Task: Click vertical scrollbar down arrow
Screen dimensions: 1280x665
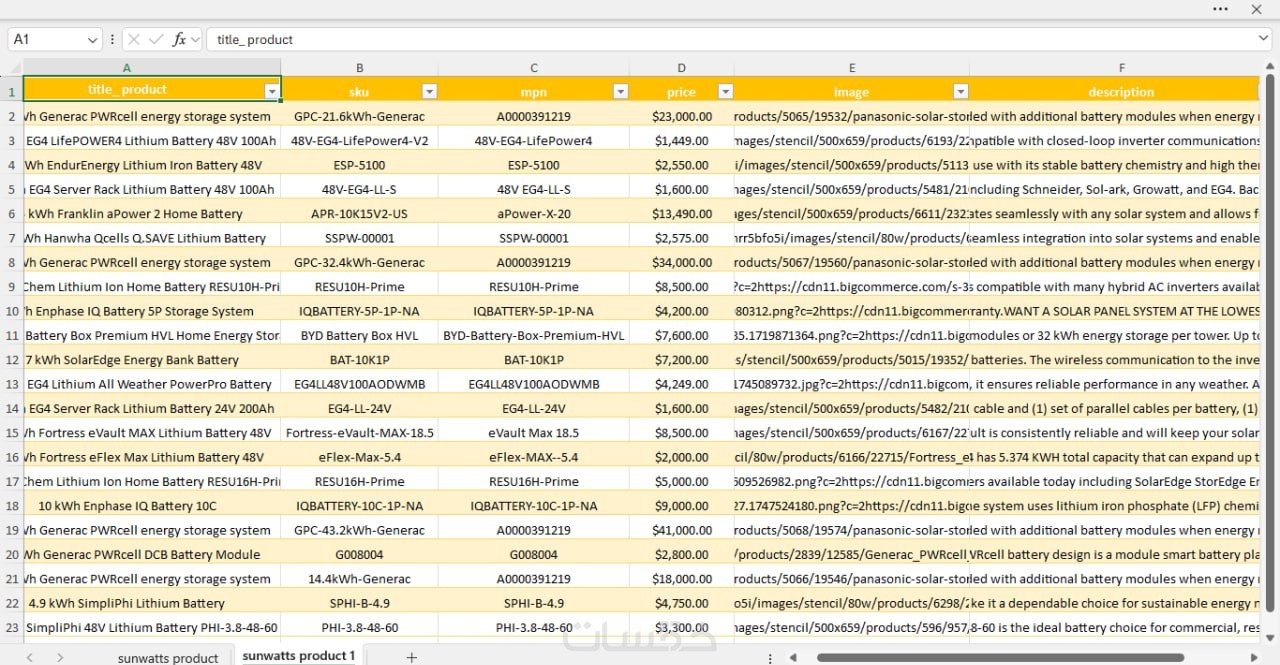Action: [1271, 636]
